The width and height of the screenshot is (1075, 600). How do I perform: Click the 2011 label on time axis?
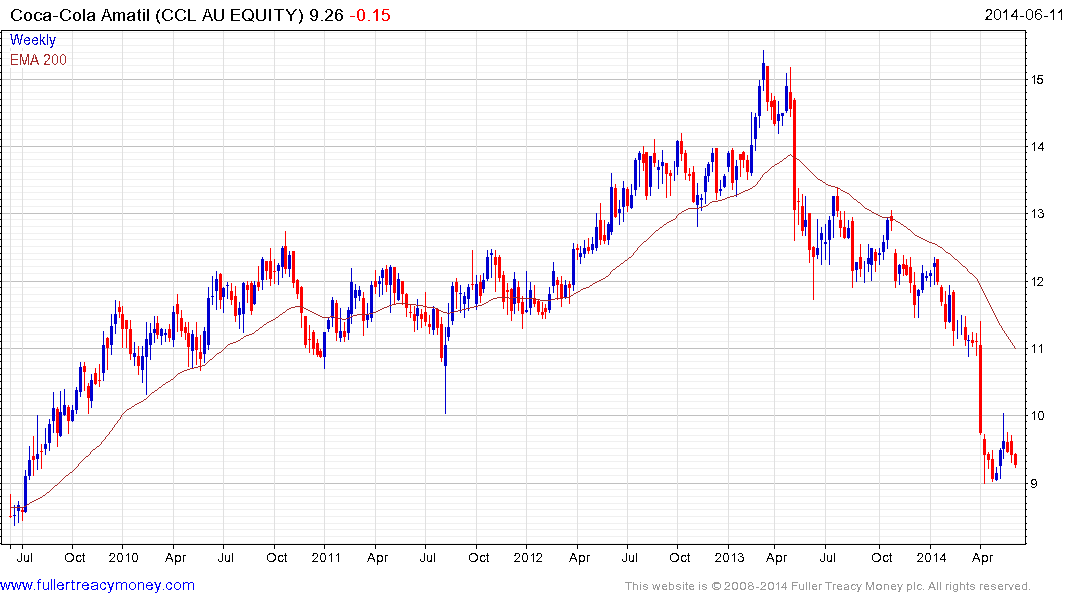[326, 557]
